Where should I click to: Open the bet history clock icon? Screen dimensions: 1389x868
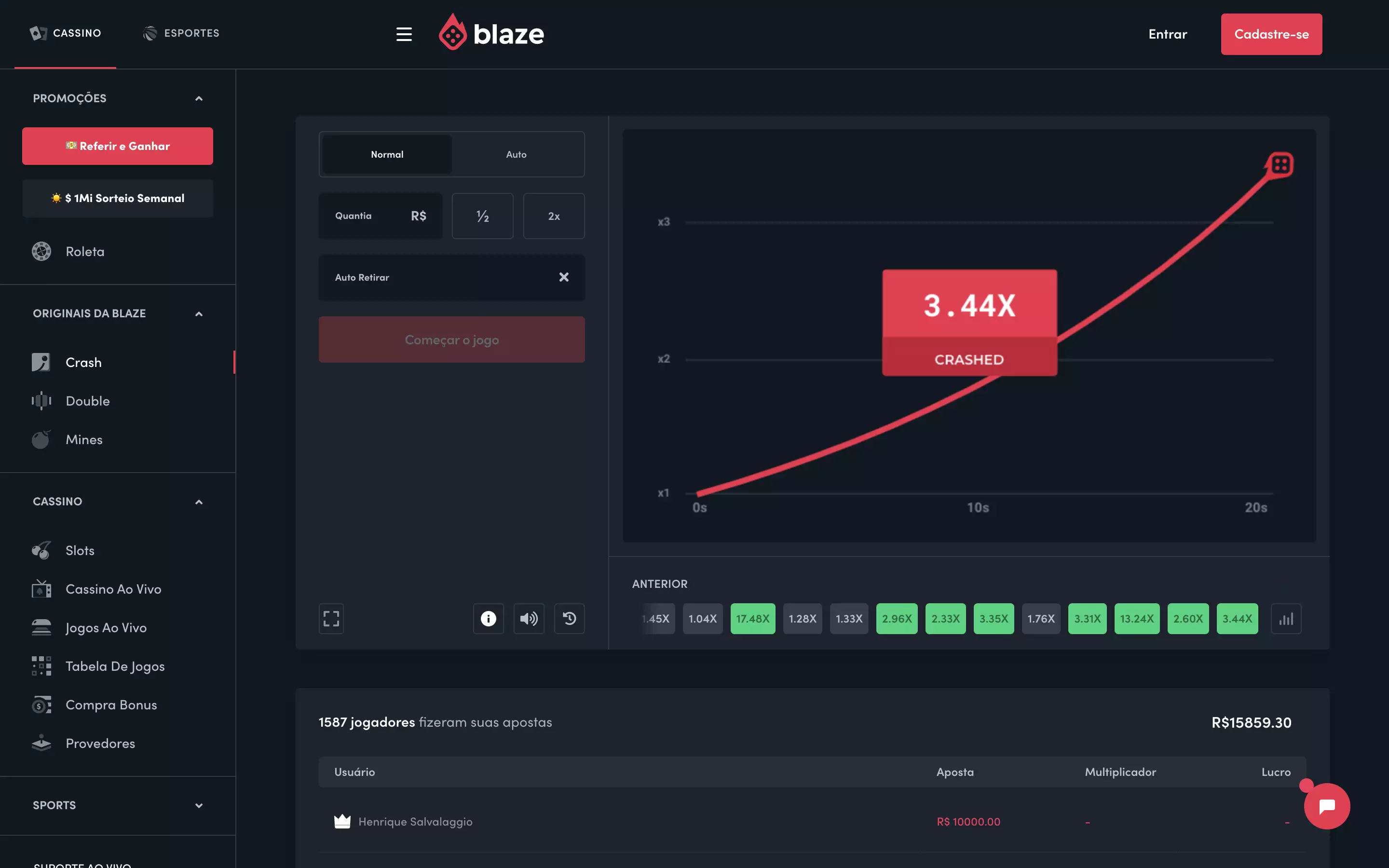tap(570, 618)
